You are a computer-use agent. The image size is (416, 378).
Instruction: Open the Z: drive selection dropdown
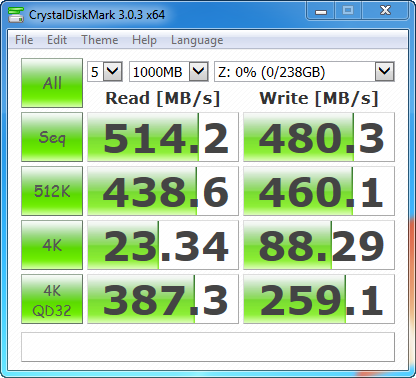point(304,71)
